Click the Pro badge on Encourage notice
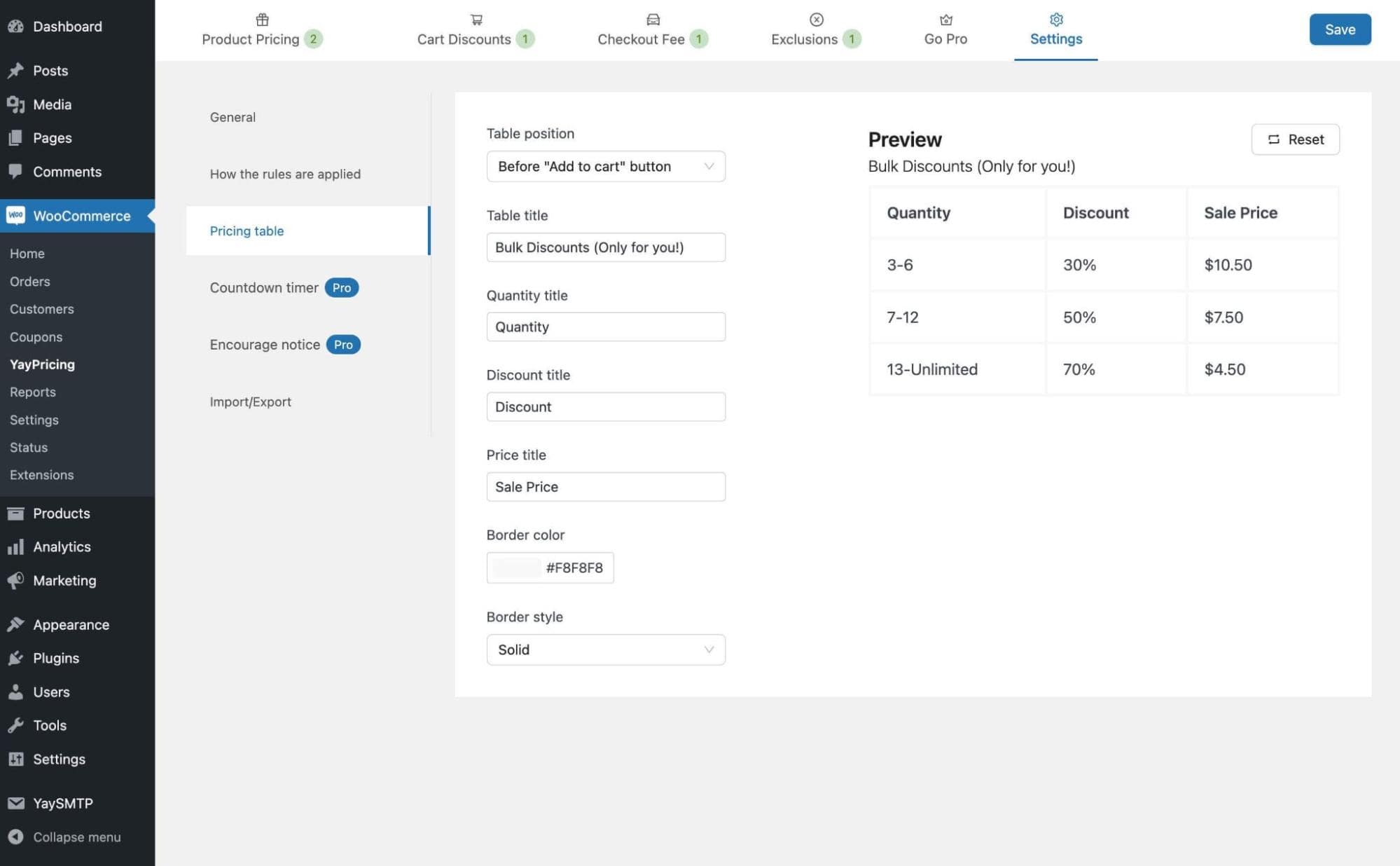This screenshot has height=866, width=1400. click(343, 344)
